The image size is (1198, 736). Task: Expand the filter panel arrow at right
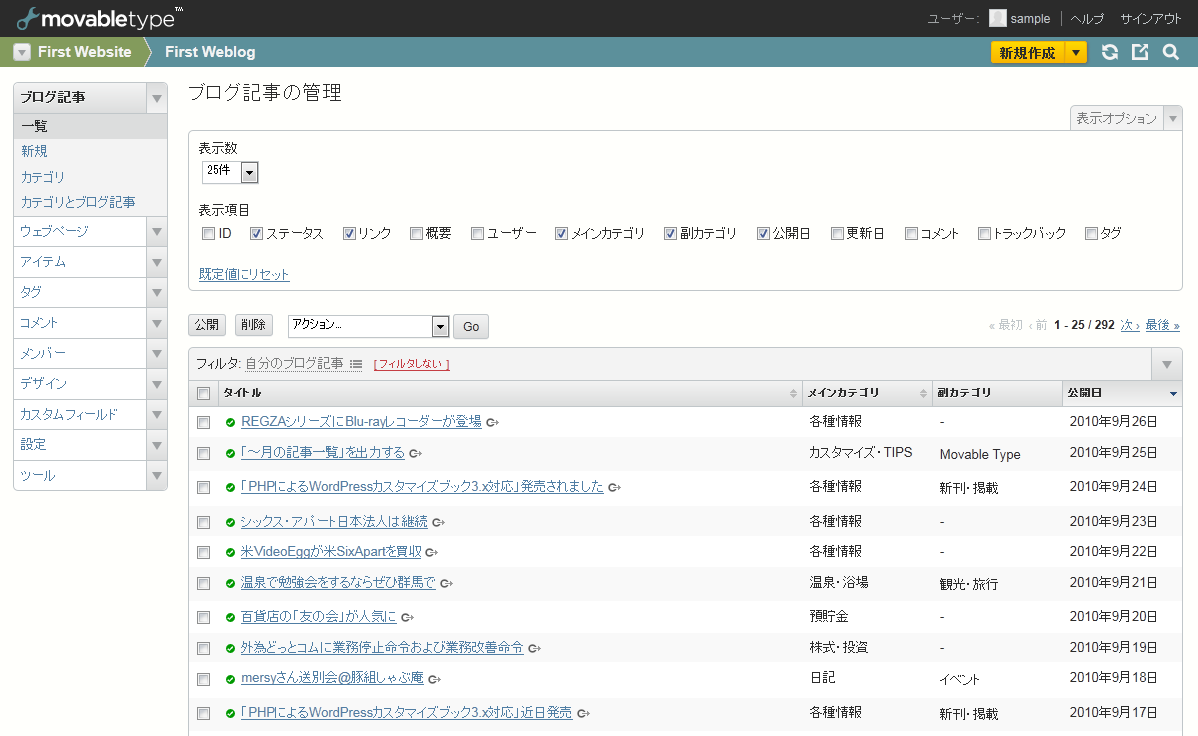point(1167,365)
